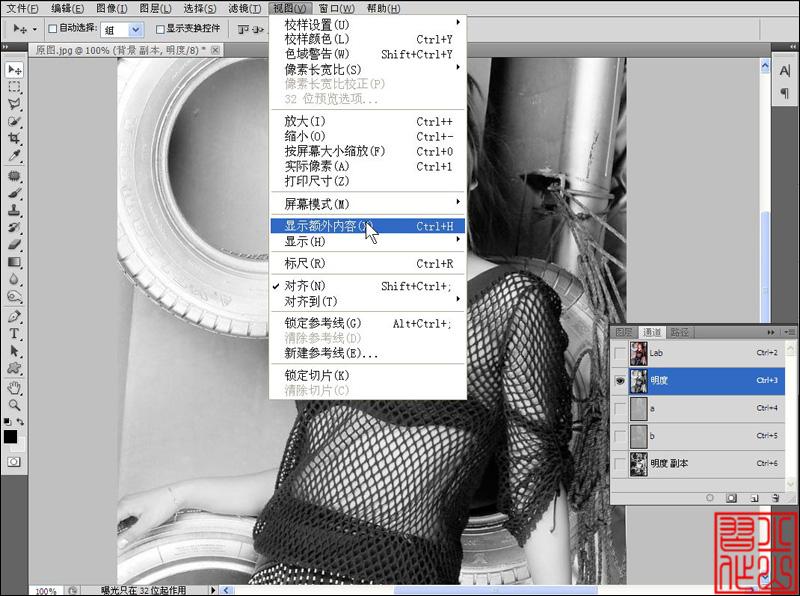This screenshot has height=596, width=800.
Task: Choose 显示额外内容 menu item
Action: [x=367, y=226]
